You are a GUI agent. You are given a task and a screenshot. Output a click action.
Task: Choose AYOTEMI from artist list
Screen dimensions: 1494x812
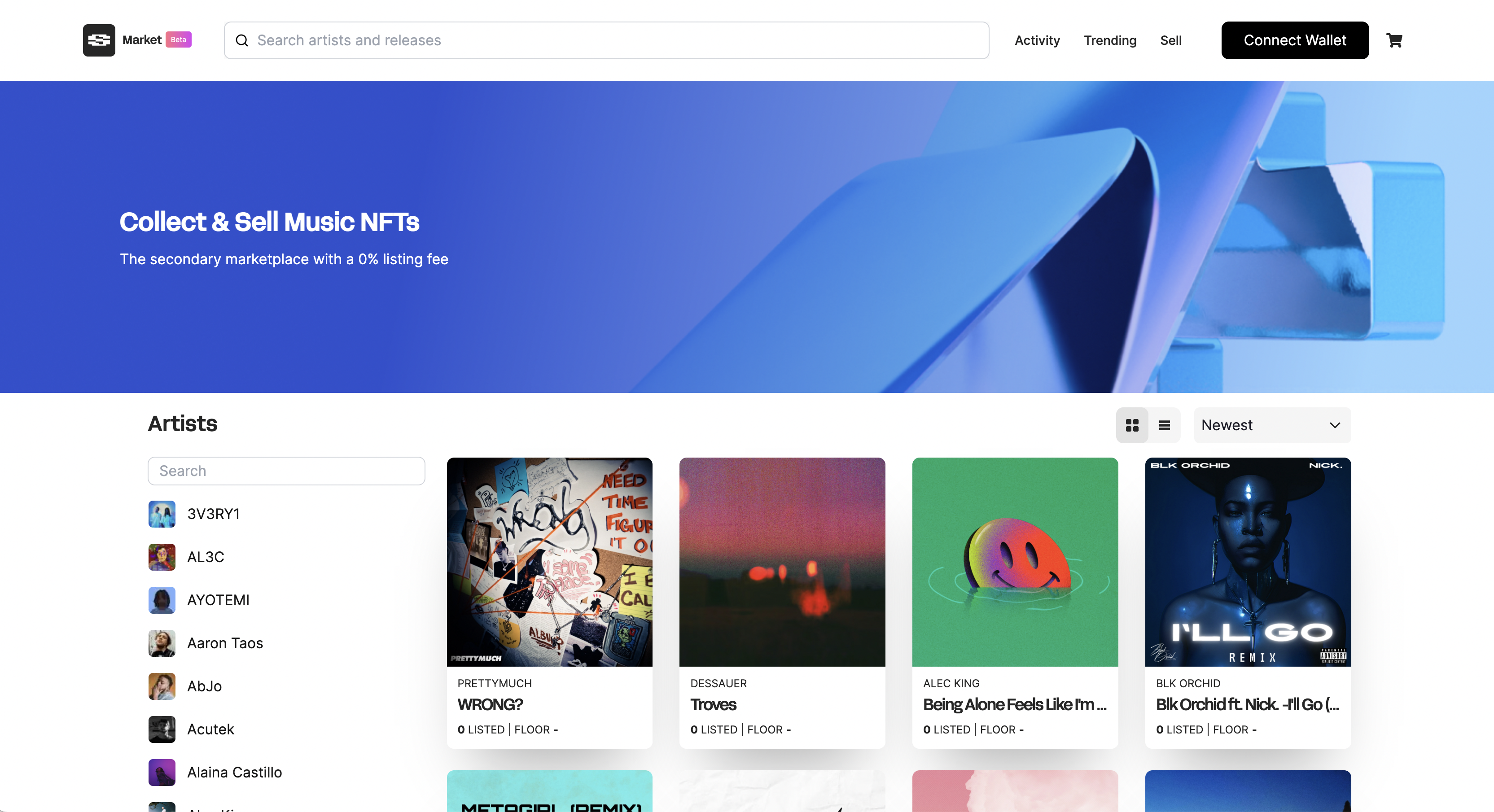click(x=218, y=600)
